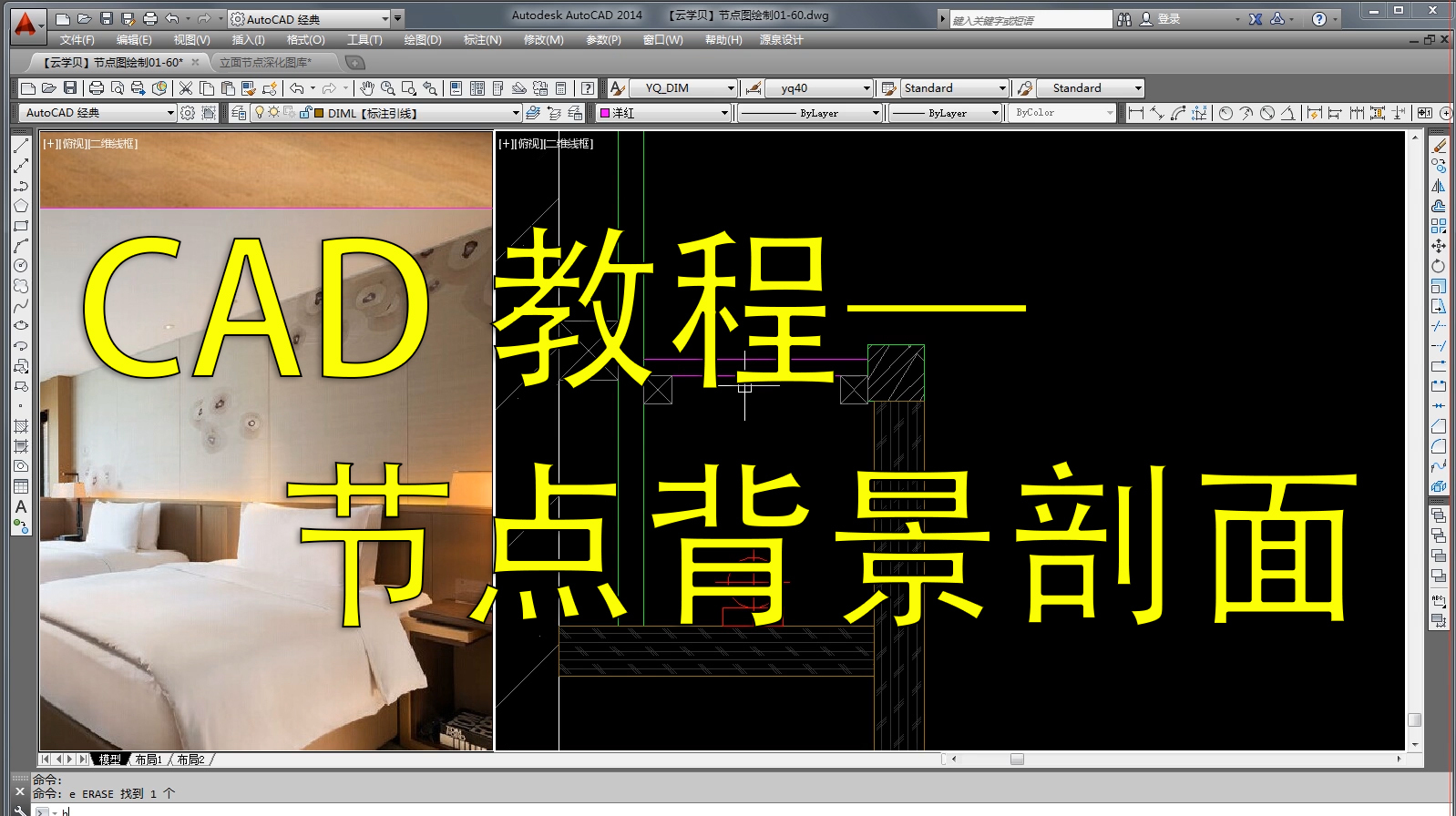Select the Erase tool in the Modify toolbar
1456x816 pixels.
1439,146
